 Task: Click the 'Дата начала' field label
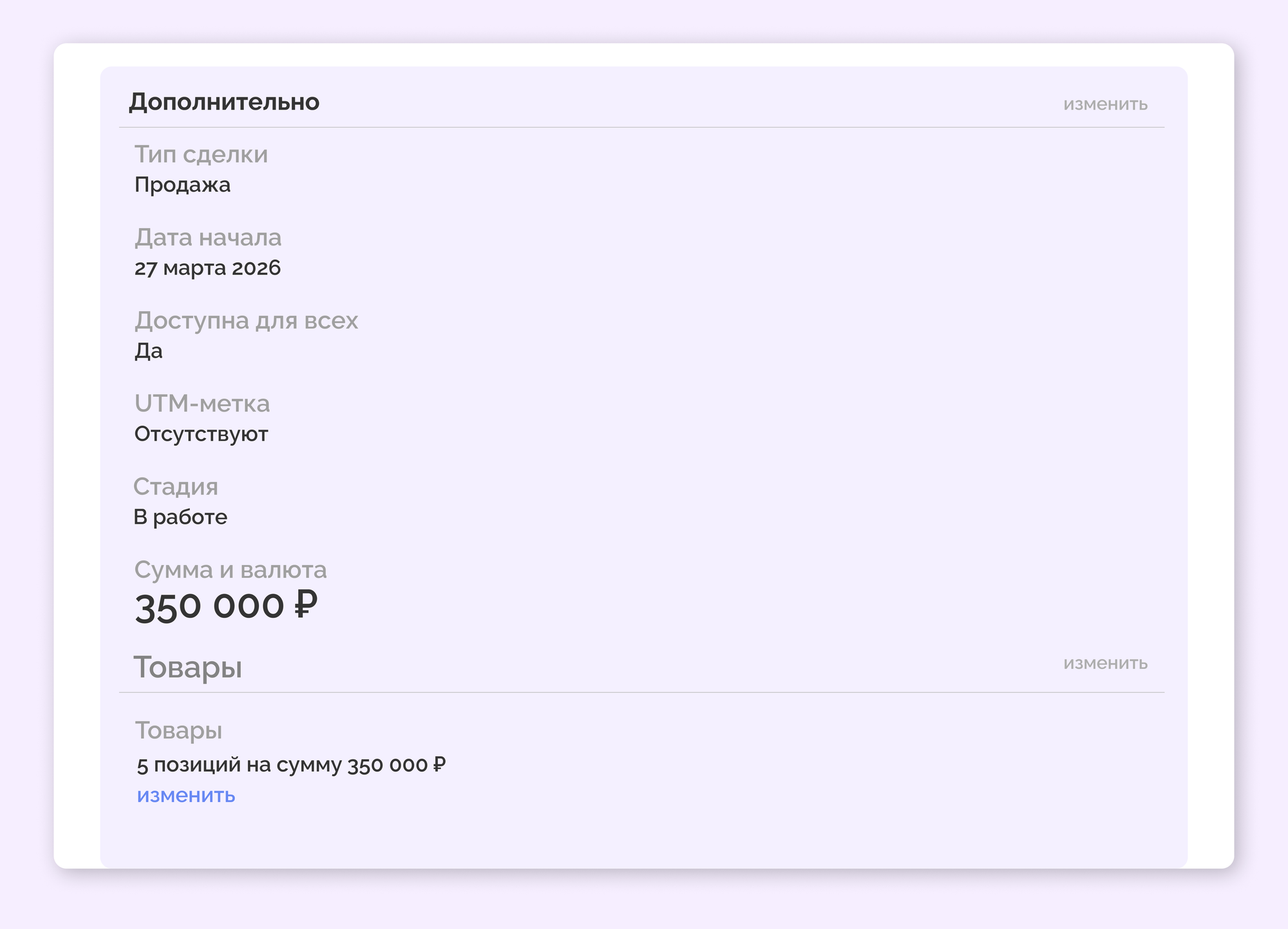click(x=208, y=238)
